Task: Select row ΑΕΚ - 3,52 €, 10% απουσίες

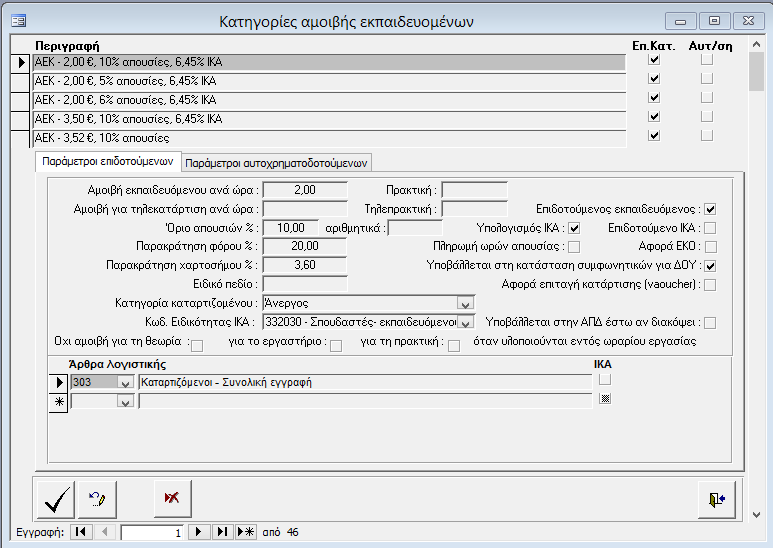Action: point(328,137)
